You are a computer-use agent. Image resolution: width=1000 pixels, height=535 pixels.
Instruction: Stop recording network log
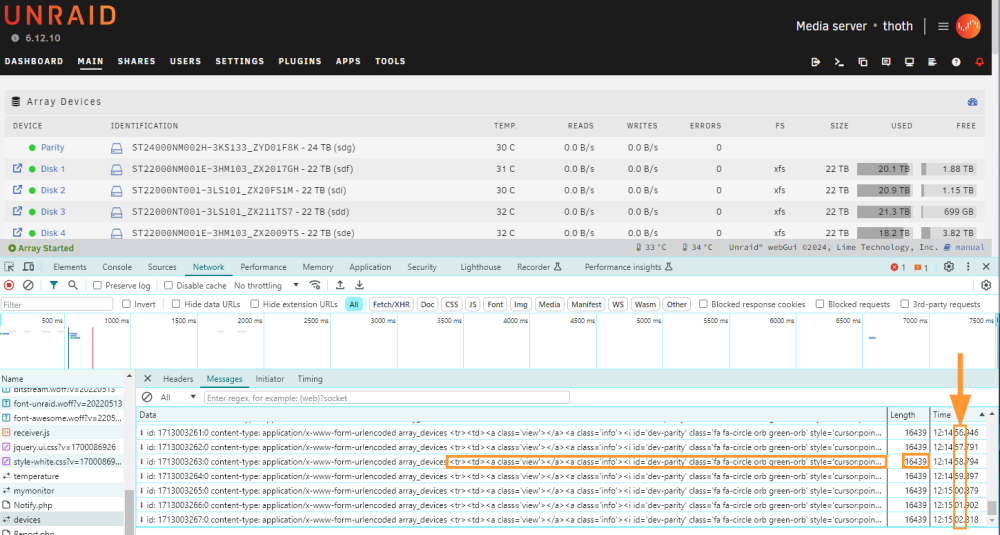pos(9,285)
